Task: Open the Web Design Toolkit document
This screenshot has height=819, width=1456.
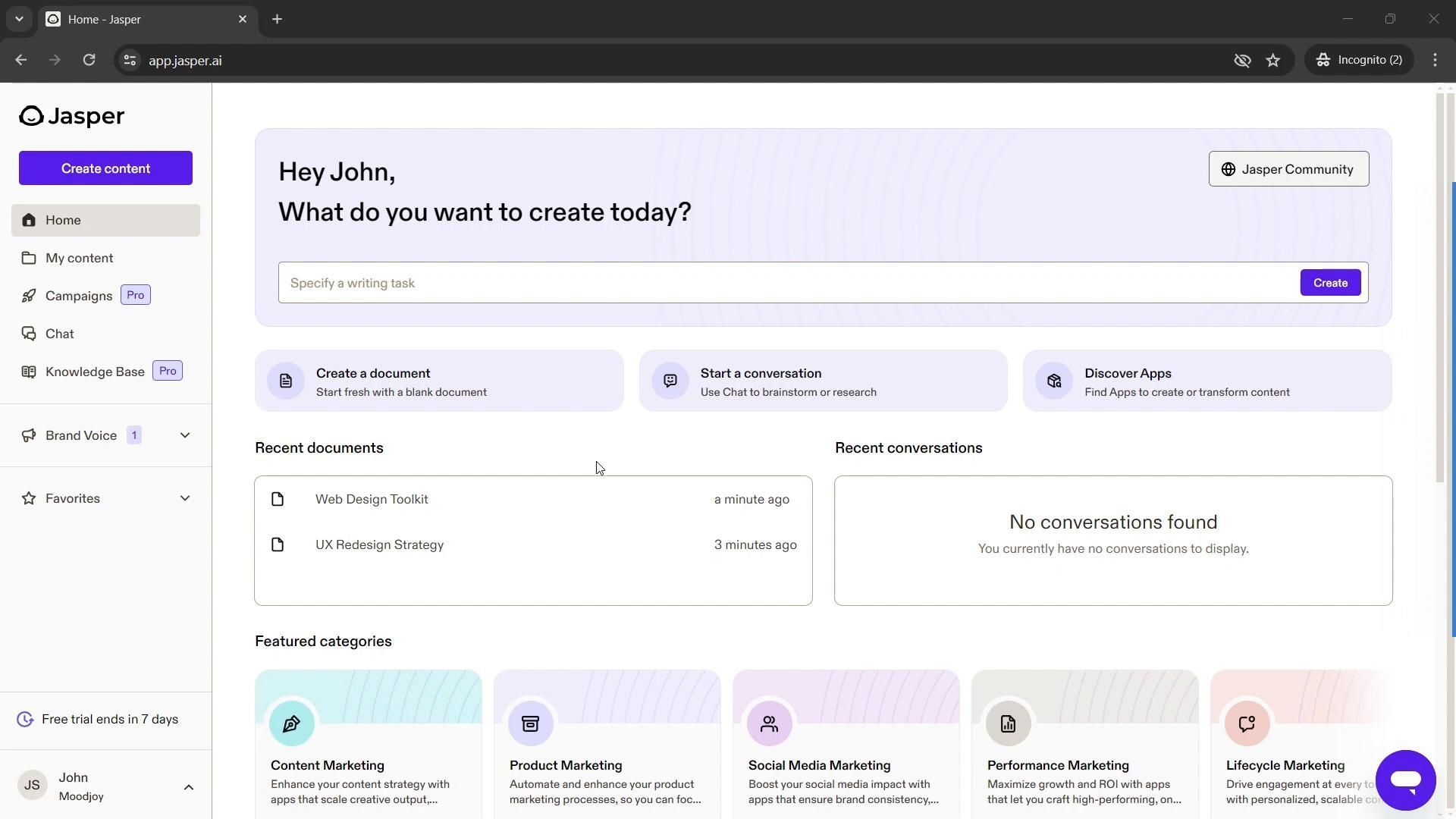Action: (x=372, y=499)
